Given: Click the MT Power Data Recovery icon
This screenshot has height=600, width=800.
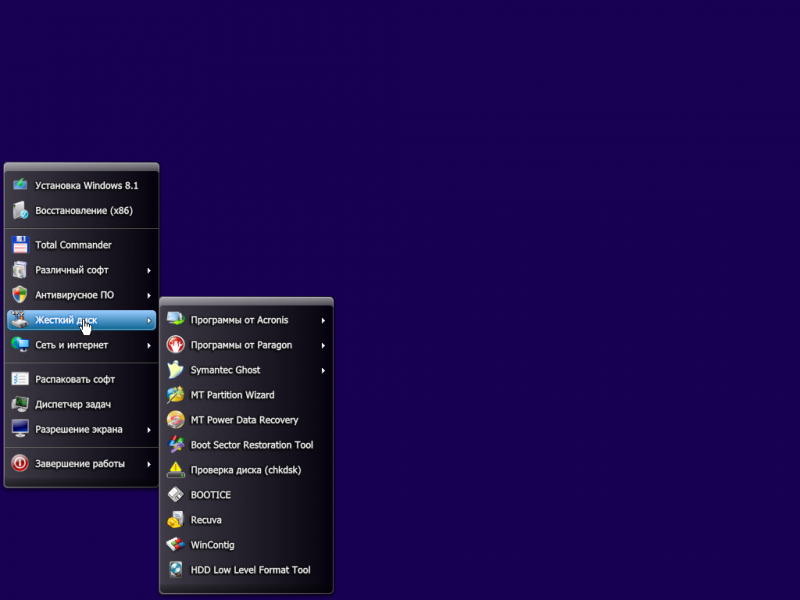Looking at the screenshot, I should pyautogui.click(x=176, y=419).
